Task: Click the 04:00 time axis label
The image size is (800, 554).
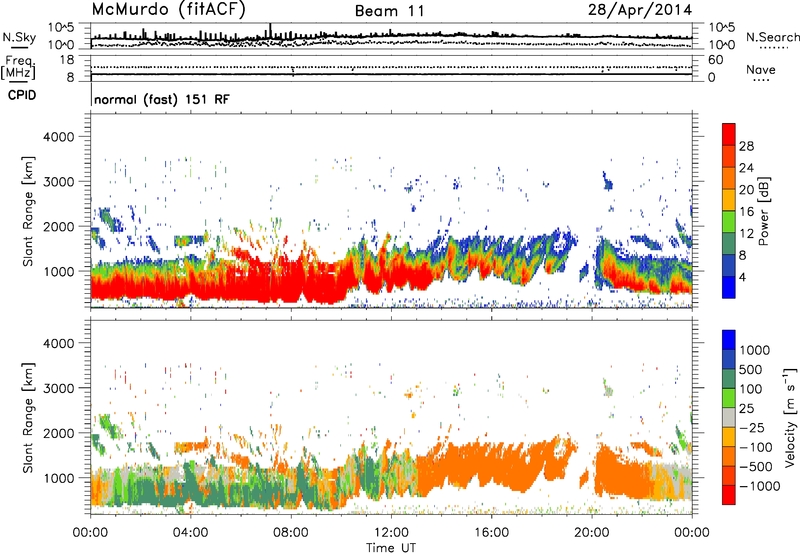Action: click(190, 533)
